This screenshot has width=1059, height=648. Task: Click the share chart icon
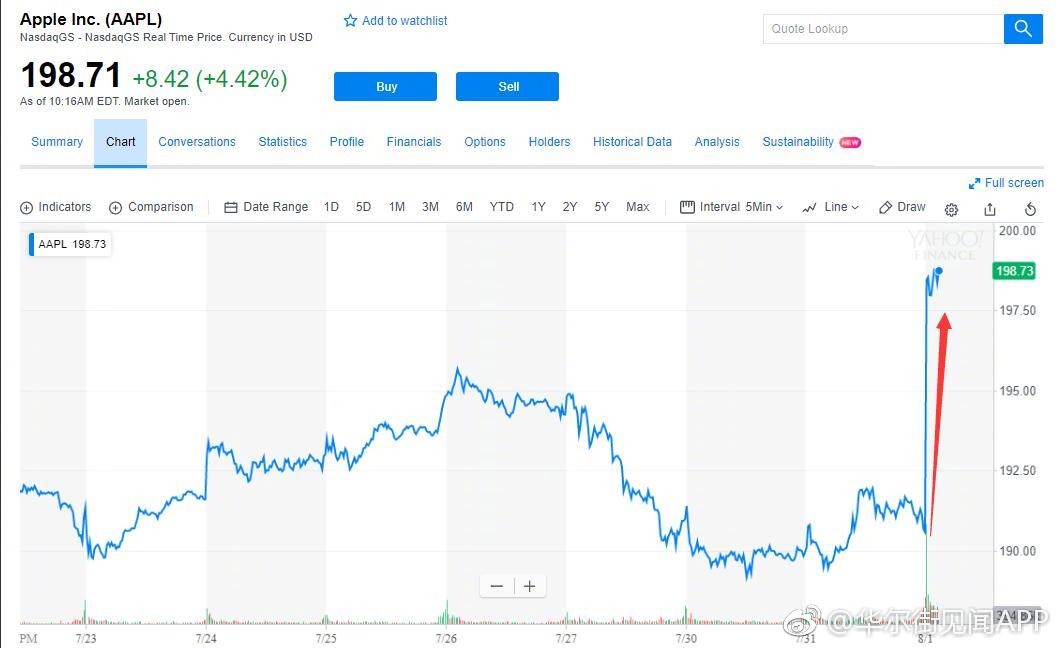click(990, 209)
